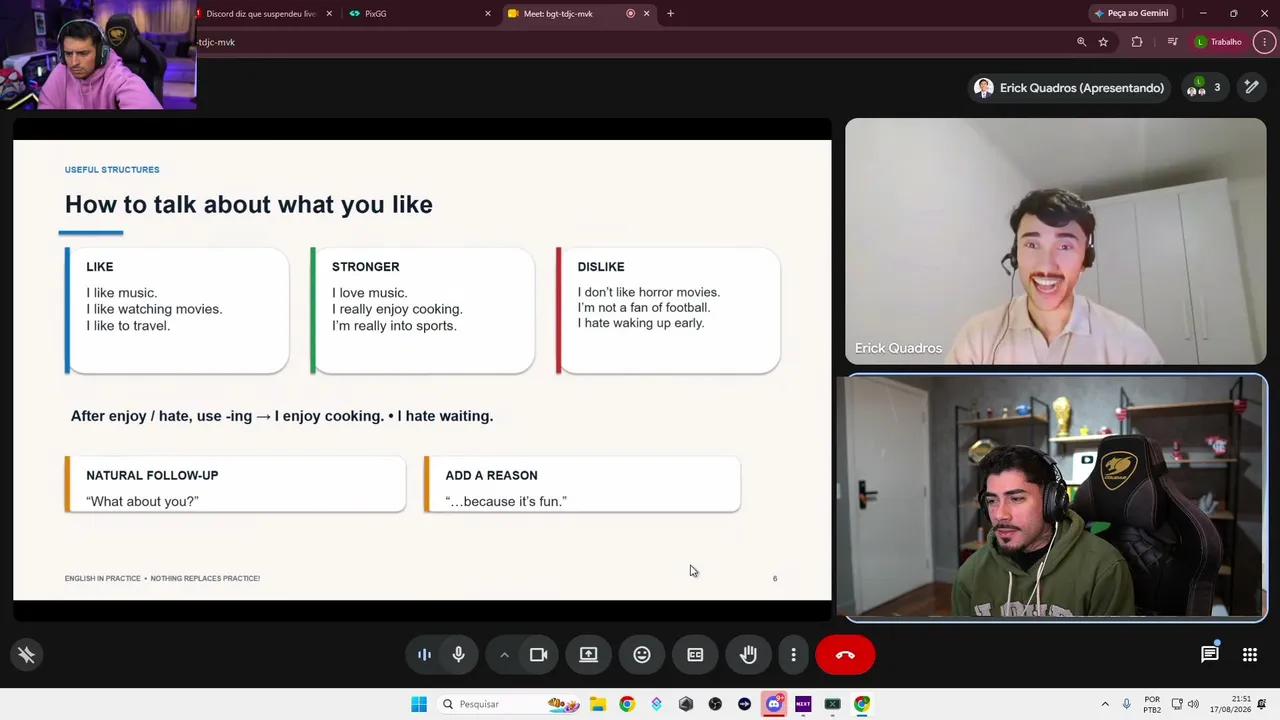
Task: Open the Windows Start menu
Action: click(419, 704)
